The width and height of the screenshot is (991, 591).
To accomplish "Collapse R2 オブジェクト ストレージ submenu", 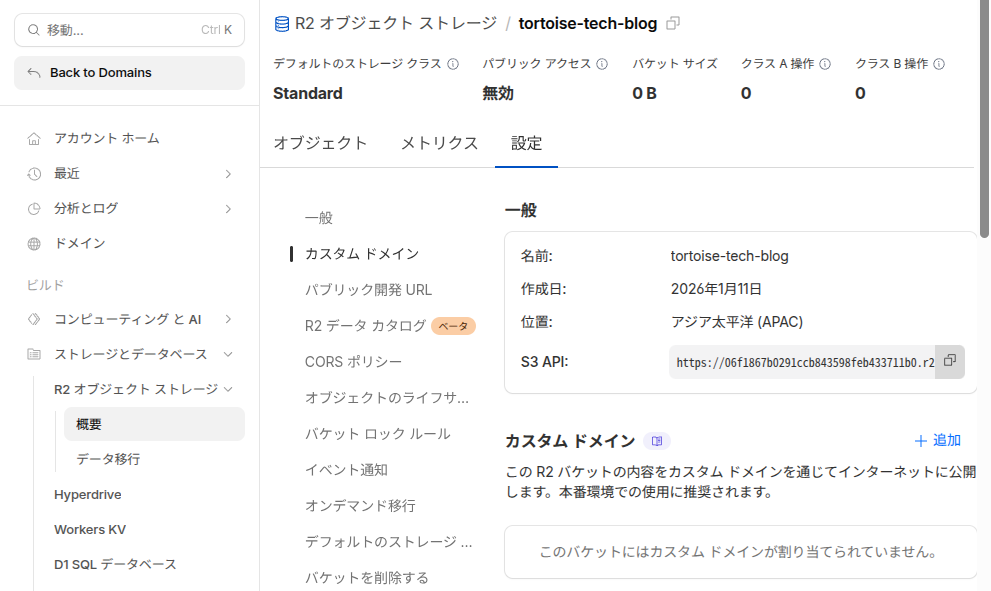I will tap(228, 389).
